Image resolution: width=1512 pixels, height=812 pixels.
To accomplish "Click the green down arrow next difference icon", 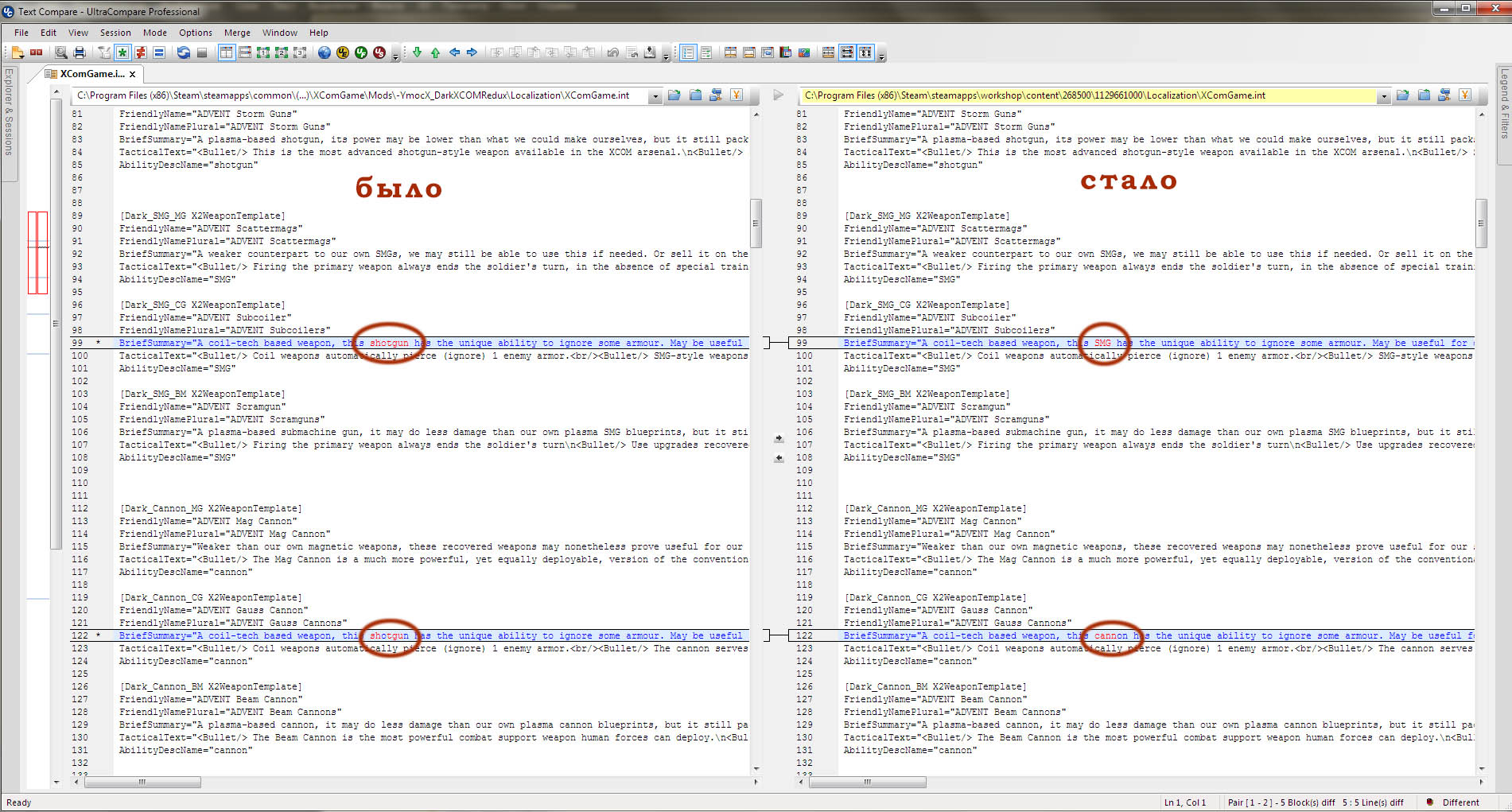I will pos(417,52).
